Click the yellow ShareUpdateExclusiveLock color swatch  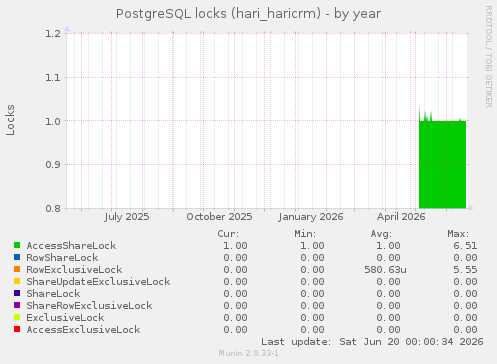17,281
